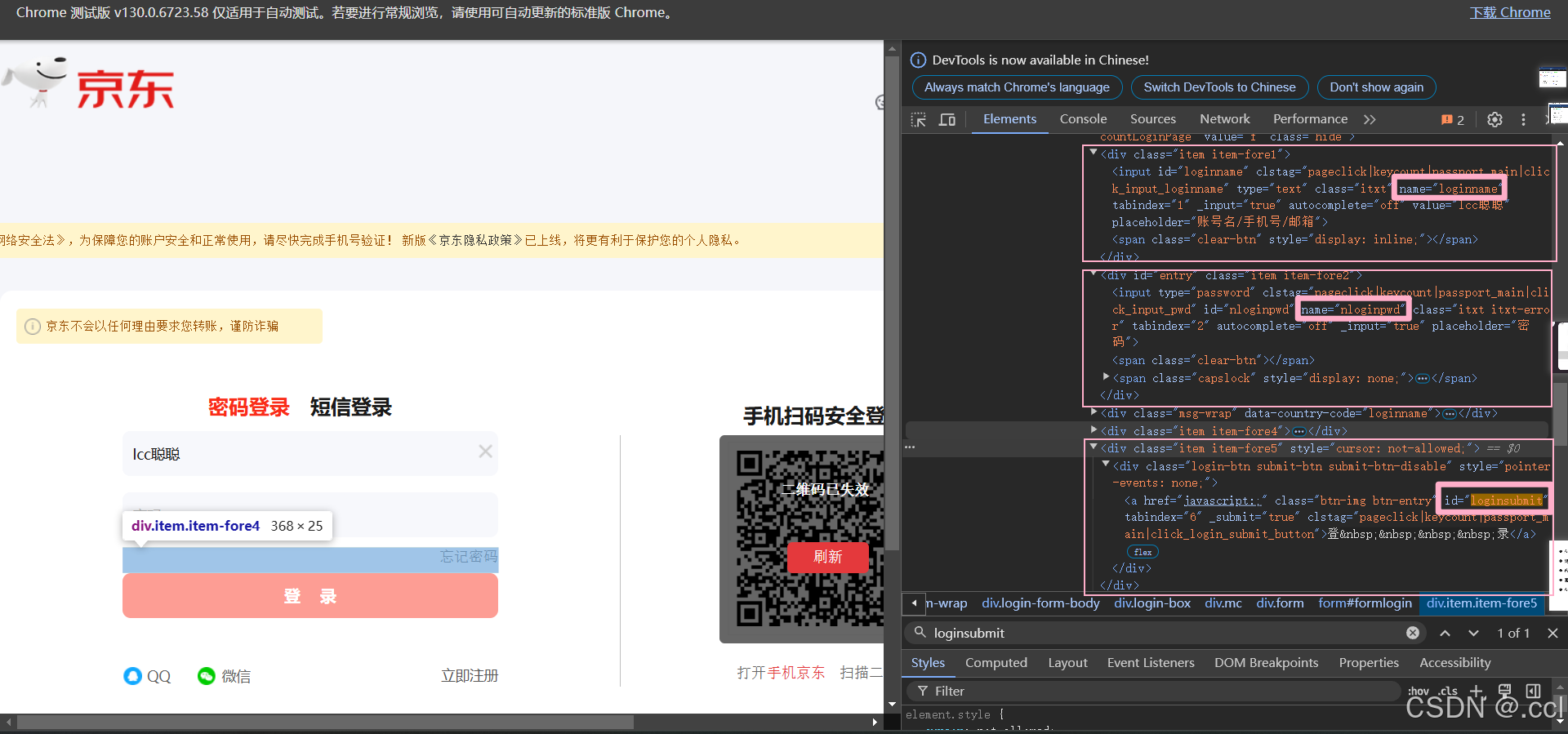Screen dimensions: 1568x734
Task: Clear the loginsubmit search field
Action: coord(1413,633)
